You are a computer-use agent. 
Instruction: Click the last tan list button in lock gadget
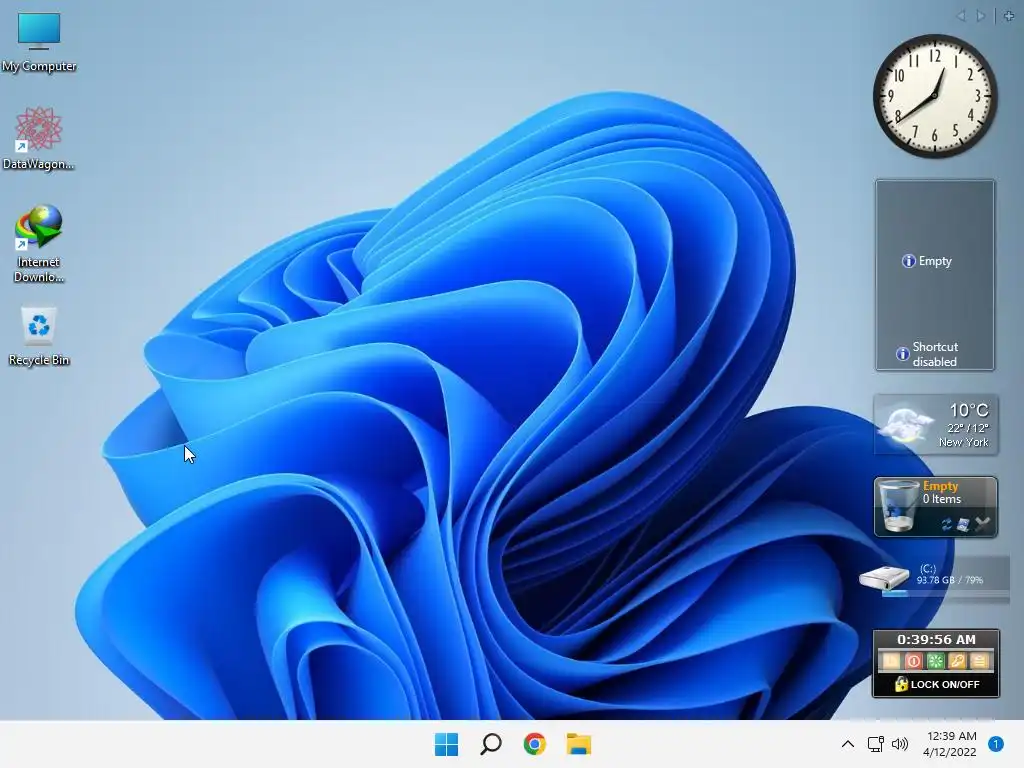980,661
